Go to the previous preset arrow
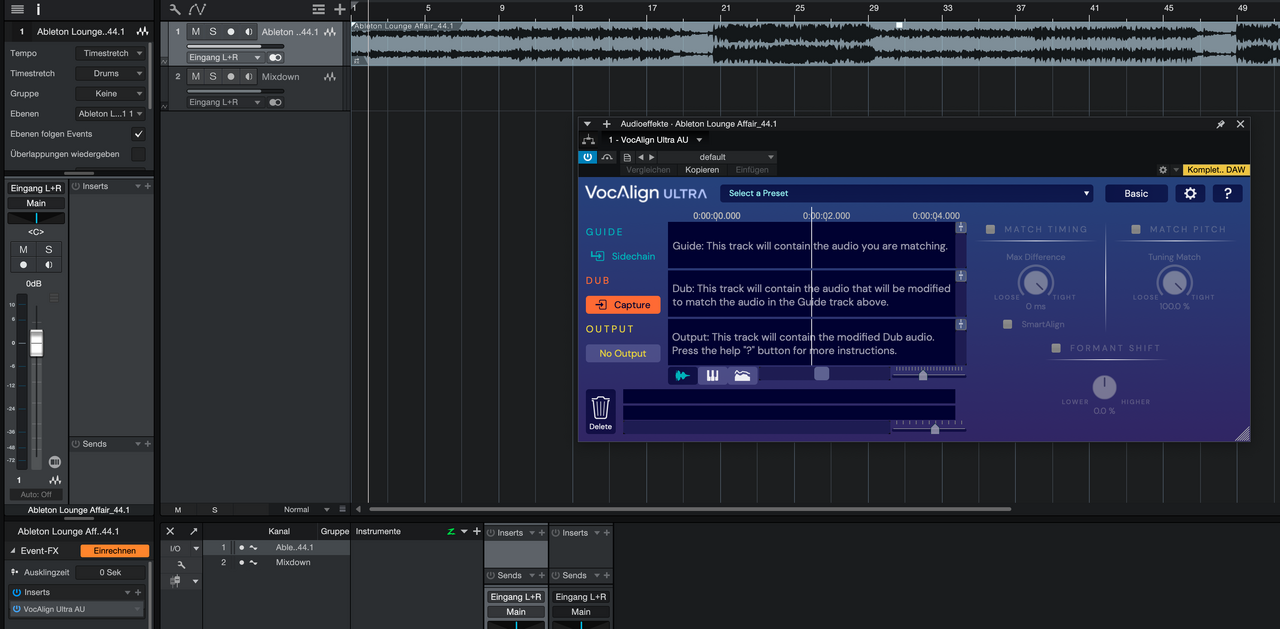 tap(641, 157)
